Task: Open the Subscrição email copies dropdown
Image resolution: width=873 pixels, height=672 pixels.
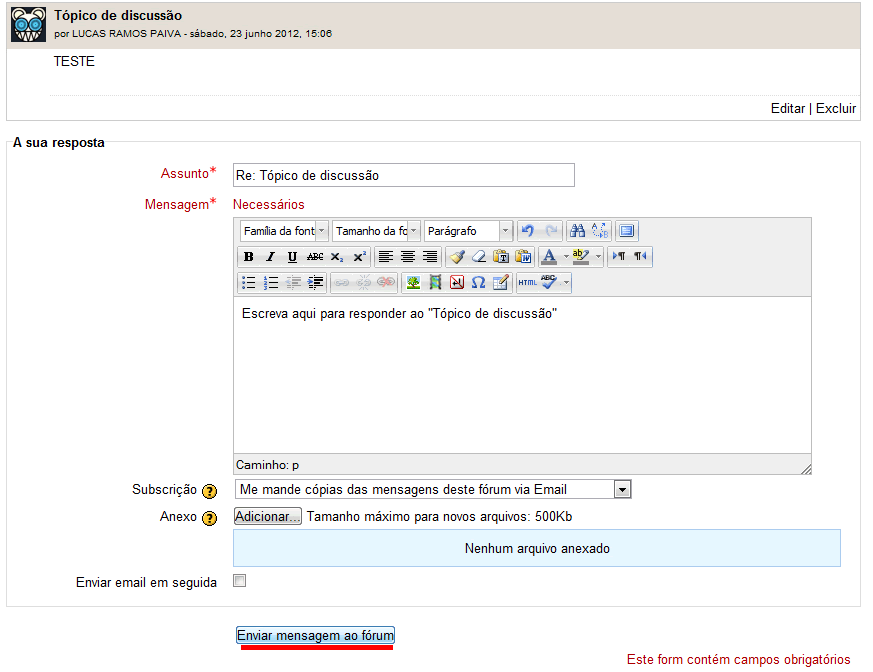Action: click(x=433, y=489)
